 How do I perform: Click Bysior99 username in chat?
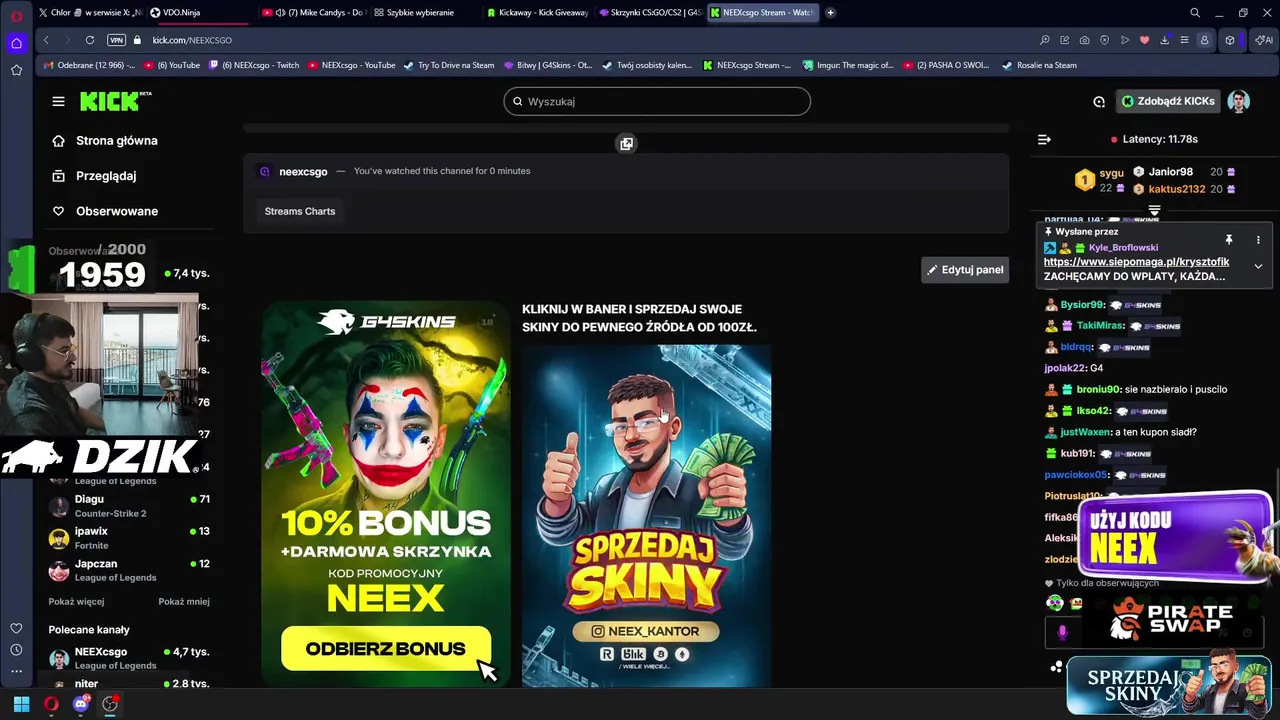[1082, 305]
